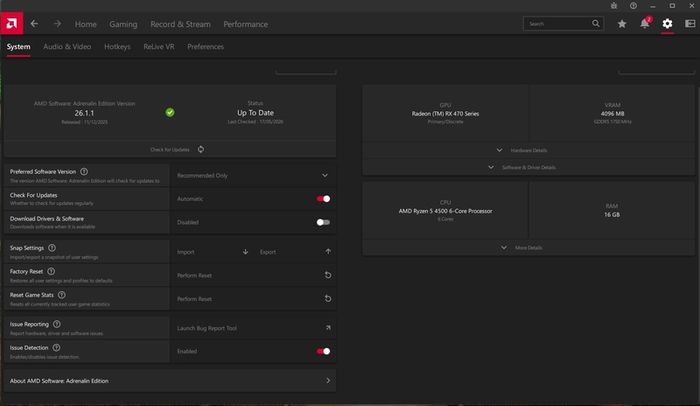Click the Reset Game Stats reset icon
This screenshot has height=406, width=700.
[x=328, y=298]
